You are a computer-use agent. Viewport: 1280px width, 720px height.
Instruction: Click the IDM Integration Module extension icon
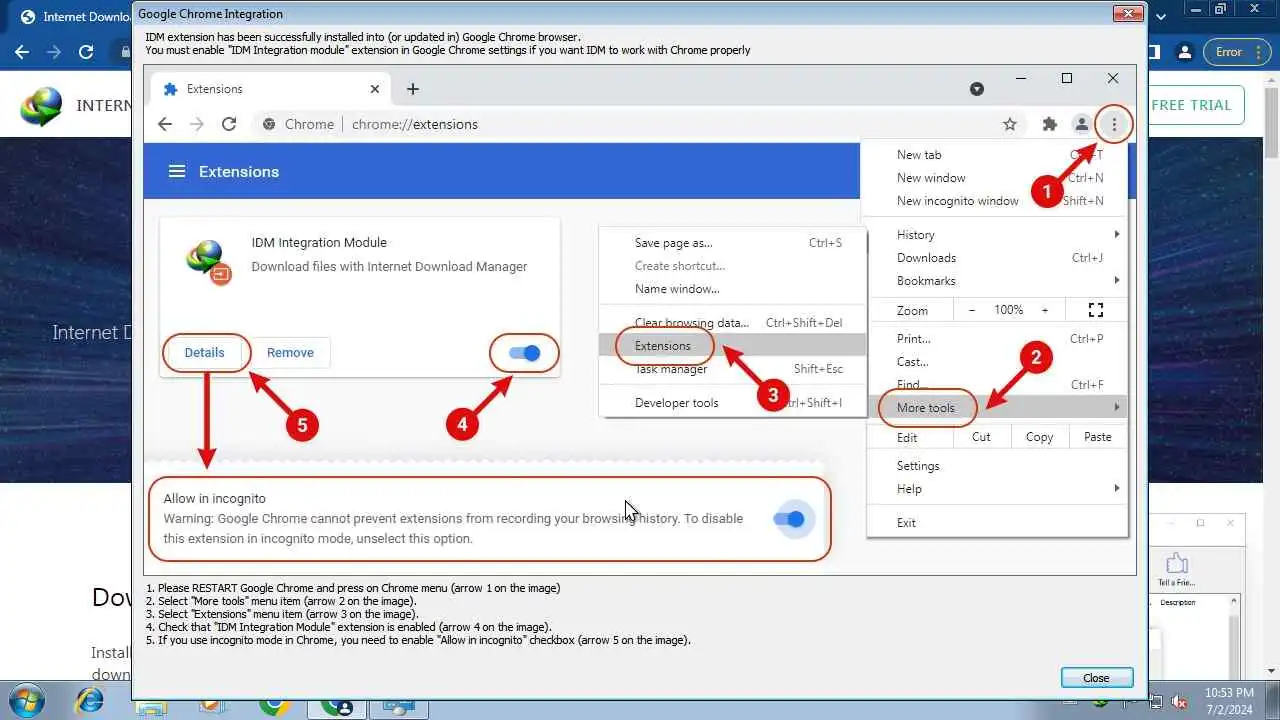(x=208, y=261)
